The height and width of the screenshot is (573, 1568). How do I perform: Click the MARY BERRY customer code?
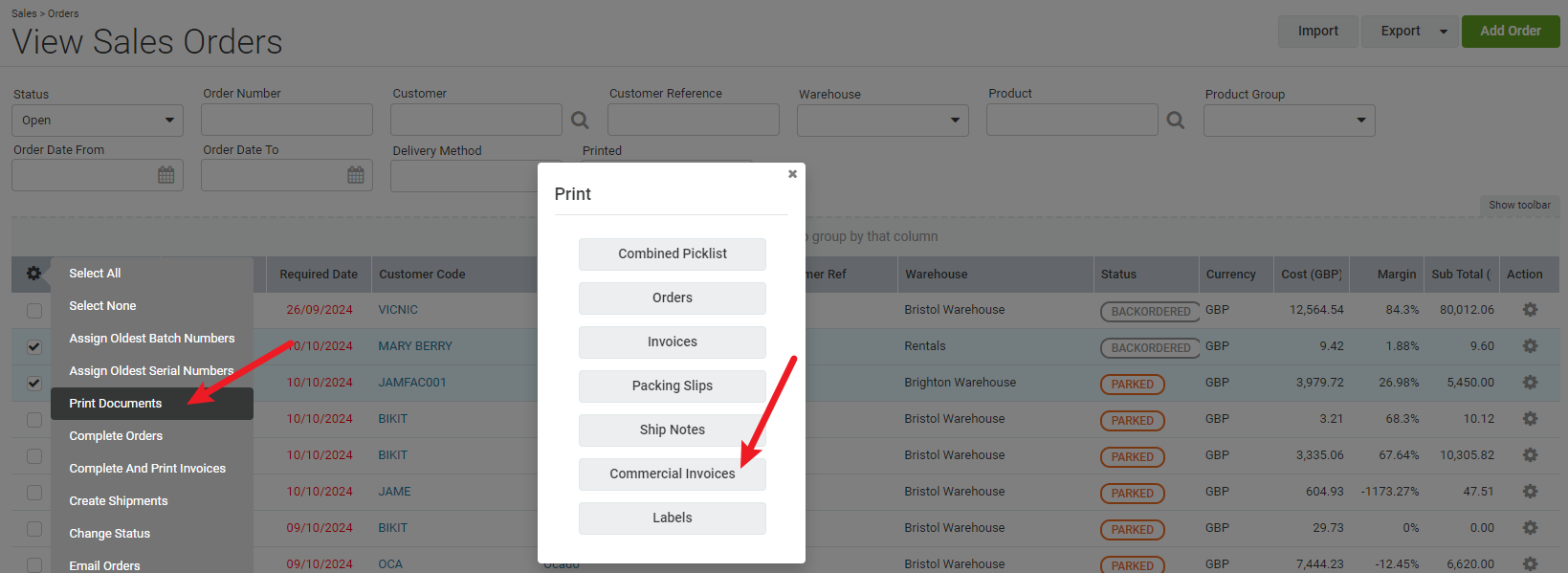click(415, 346)
